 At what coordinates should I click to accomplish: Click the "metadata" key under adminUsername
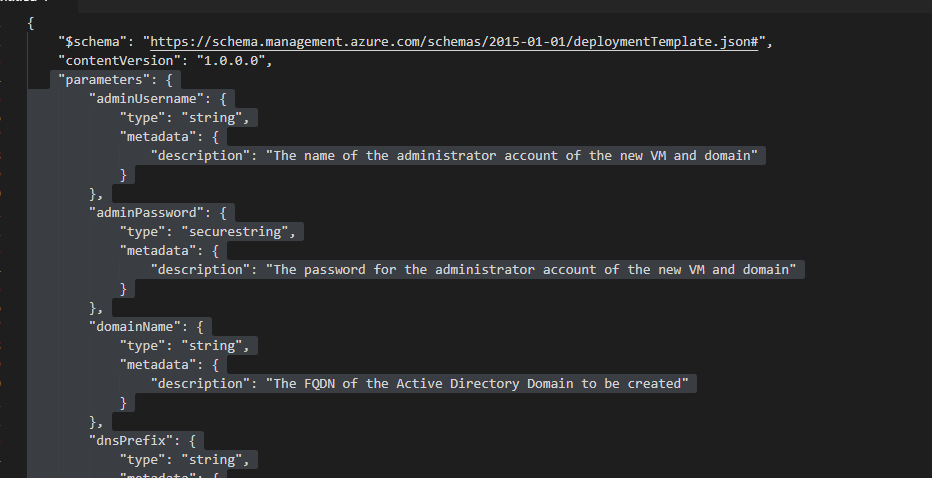[158, 137]
